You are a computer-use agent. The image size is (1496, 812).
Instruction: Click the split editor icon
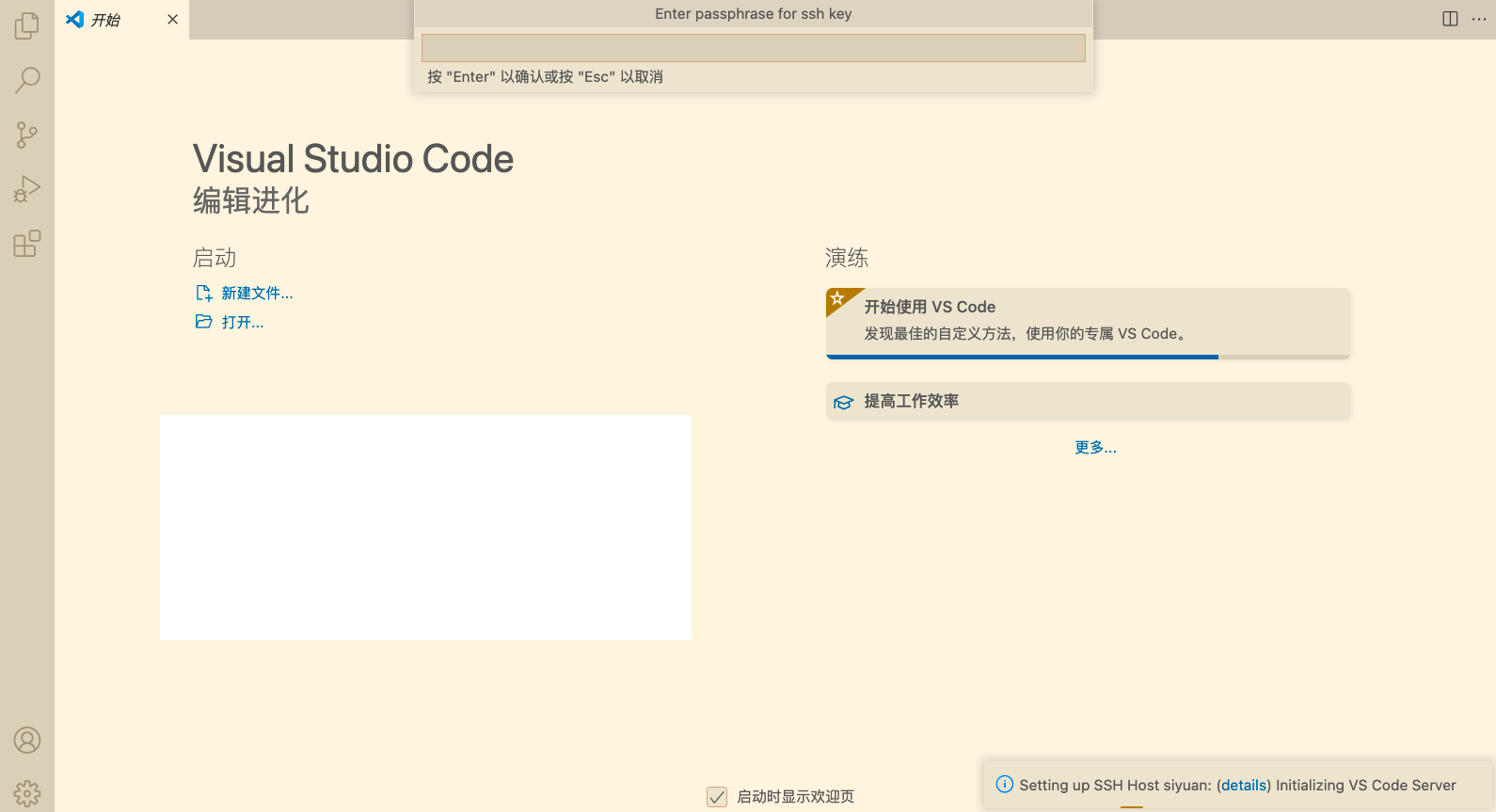(x=1450, y=19)
